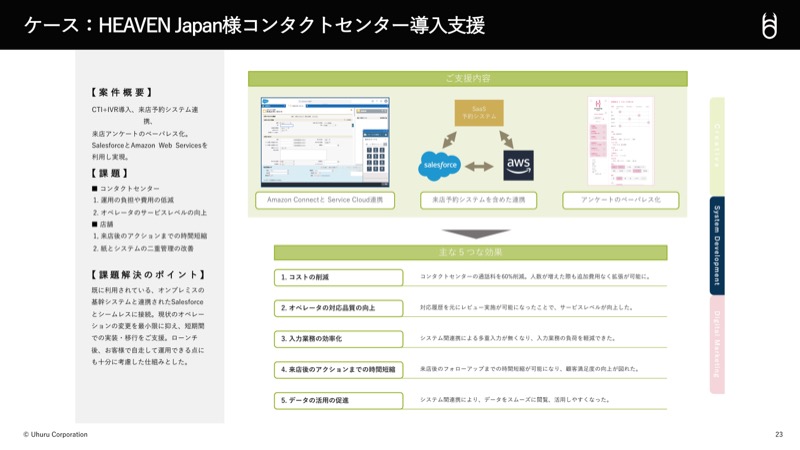Screen dimensions: 800x450
Task: Click the ■ コンタクトセンター bullet
Action: (x=126, y=189)
